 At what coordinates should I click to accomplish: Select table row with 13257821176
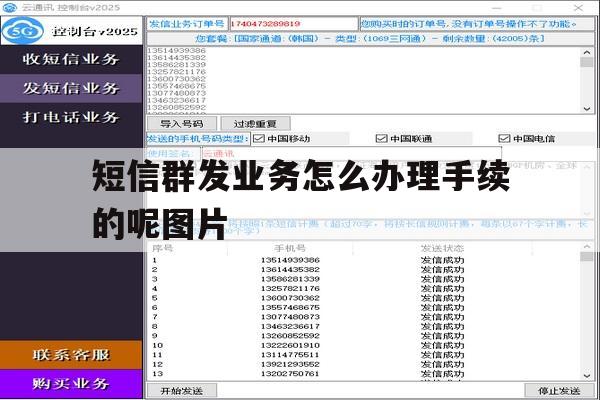click(364, 289)
